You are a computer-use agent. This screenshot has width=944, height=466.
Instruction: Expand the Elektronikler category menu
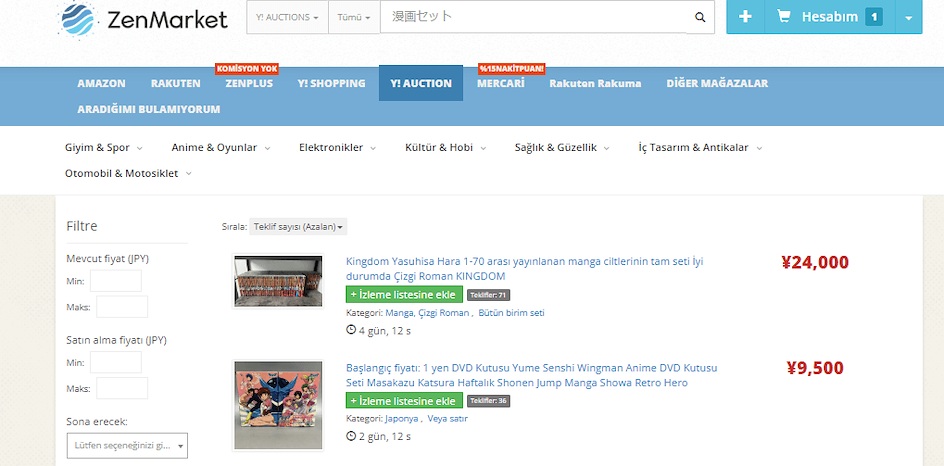click(337, 148)
